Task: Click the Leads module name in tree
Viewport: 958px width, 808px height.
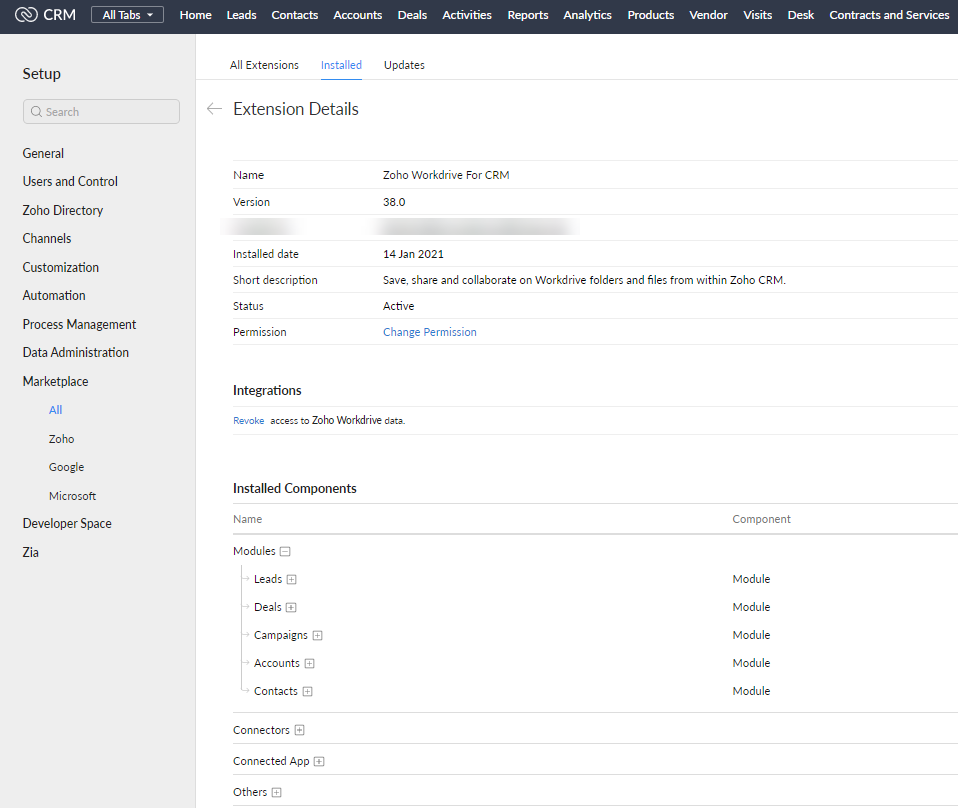Action: (268, 579)
